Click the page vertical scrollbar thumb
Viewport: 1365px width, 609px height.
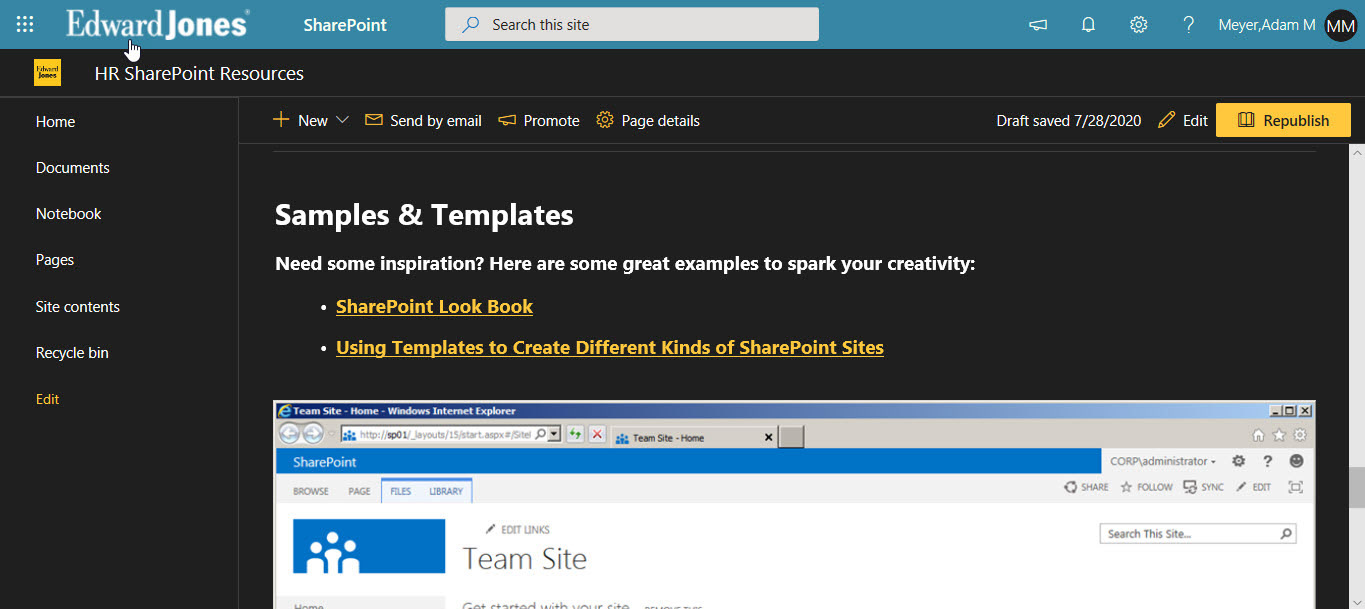point(1357,488)
